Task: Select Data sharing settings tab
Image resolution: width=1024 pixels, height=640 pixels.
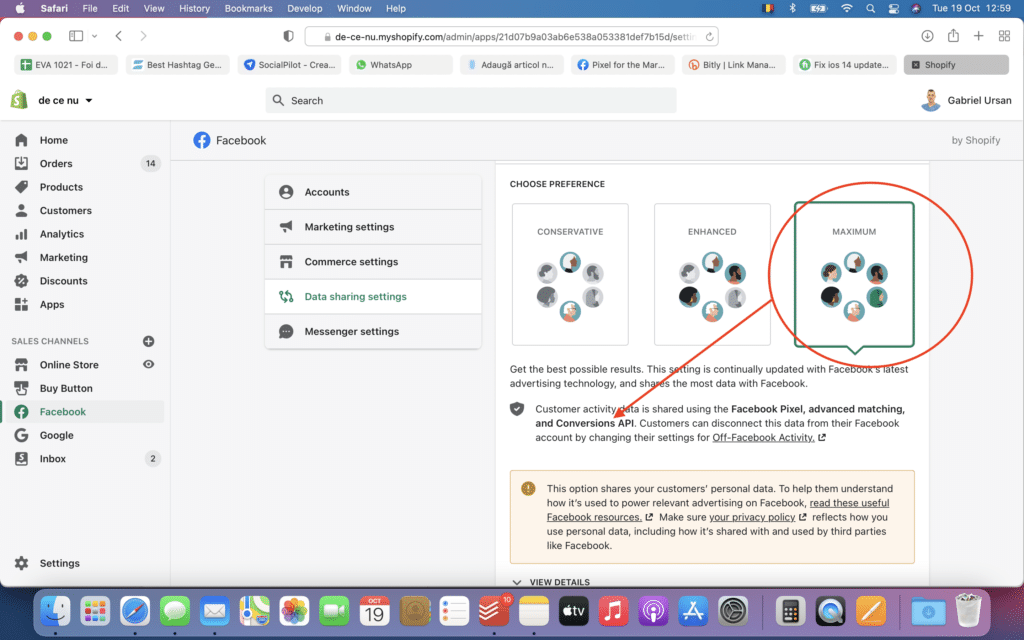Action: tap(373, 296)
